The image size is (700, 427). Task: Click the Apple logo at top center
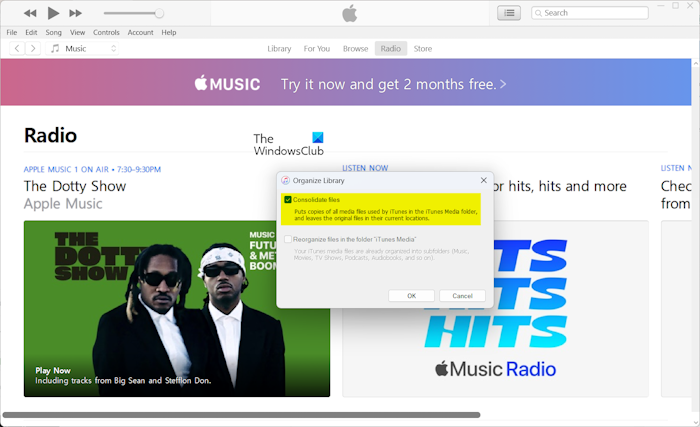coord(350,13)
